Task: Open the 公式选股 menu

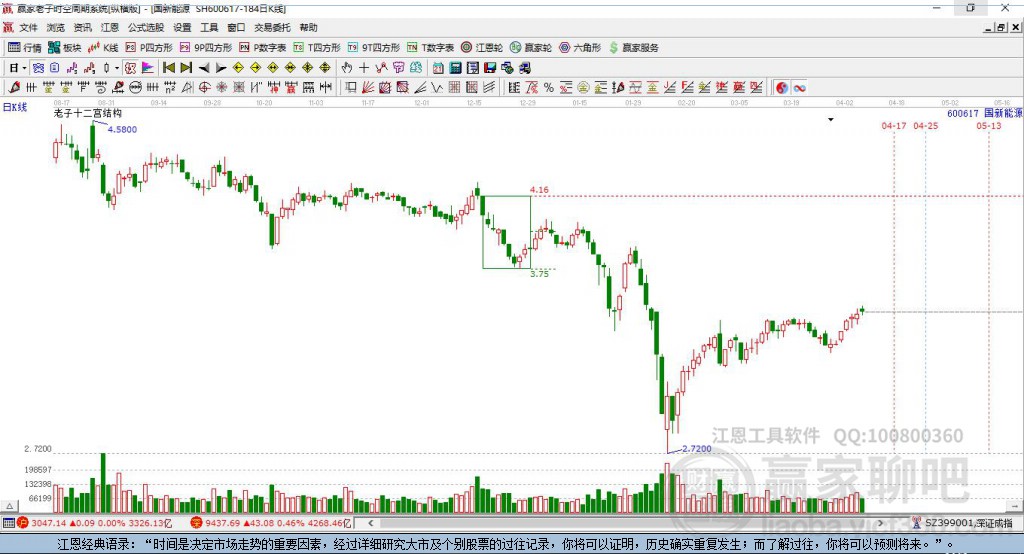Action: click(x=146, y=27)
